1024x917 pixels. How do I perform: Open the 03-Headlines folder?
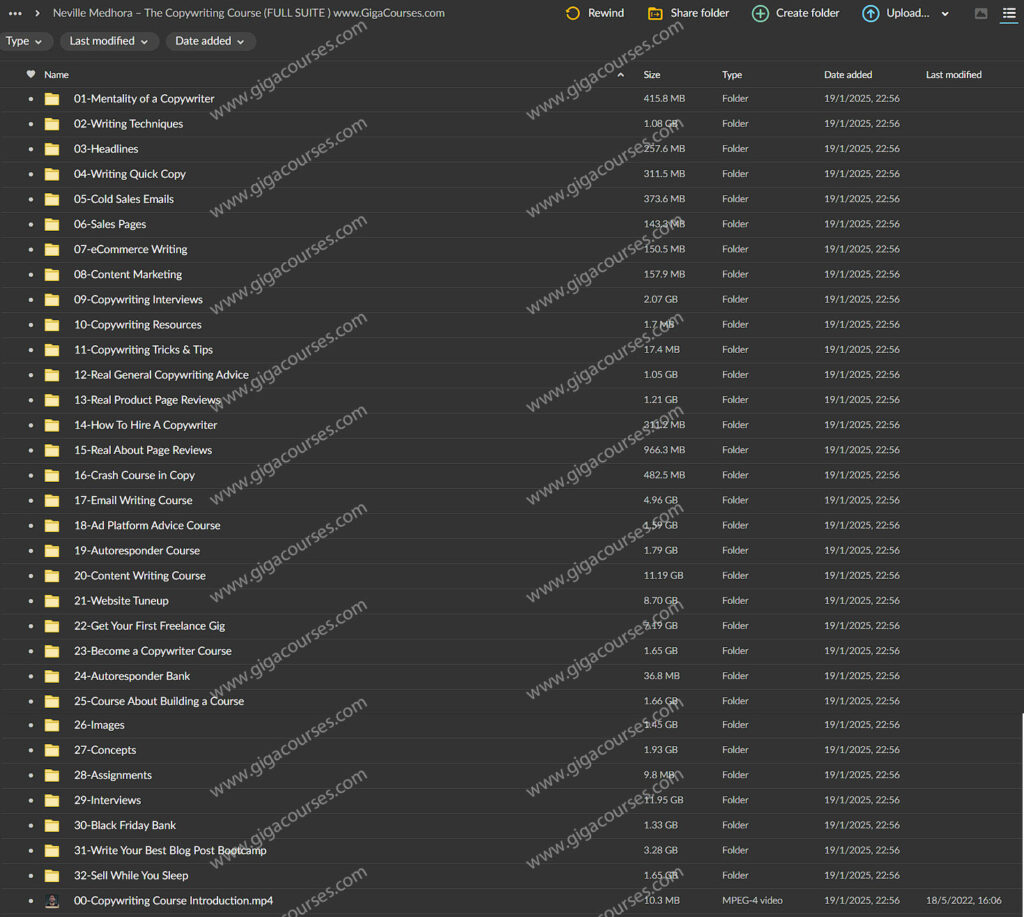(x=106, y=149)
